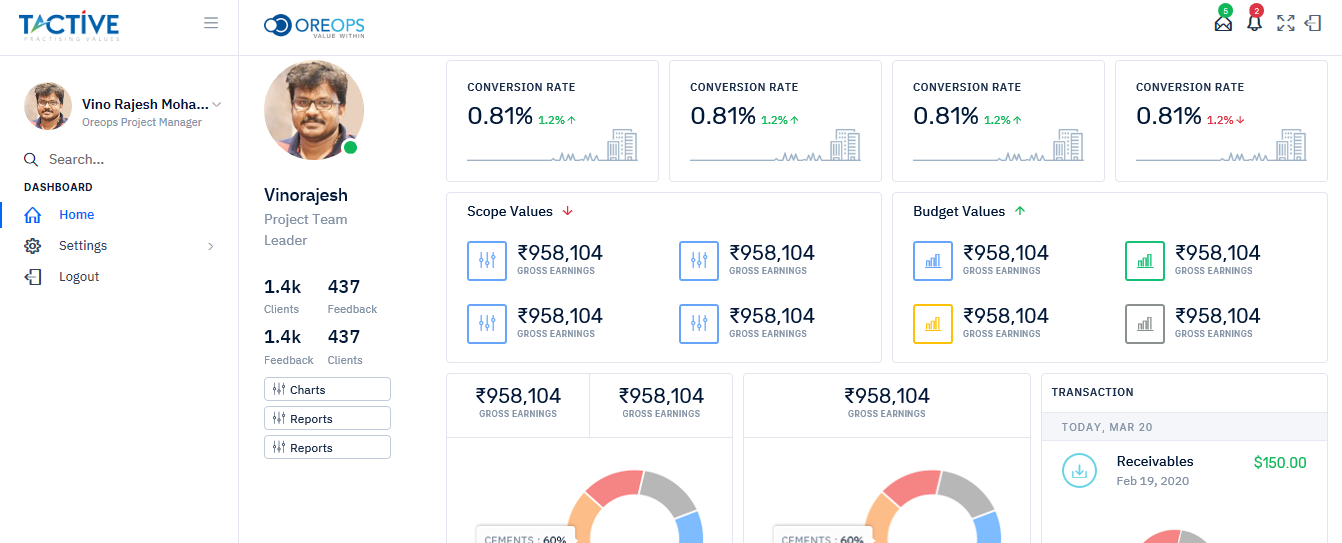1342x543 pixels.
Task: Click the large Vinorajesh profile photo
Action: (314, 110)
